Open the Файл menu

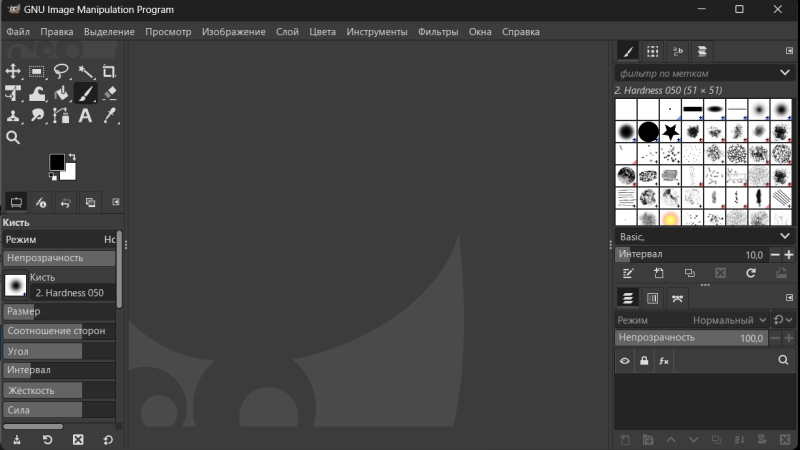(18, 32)
